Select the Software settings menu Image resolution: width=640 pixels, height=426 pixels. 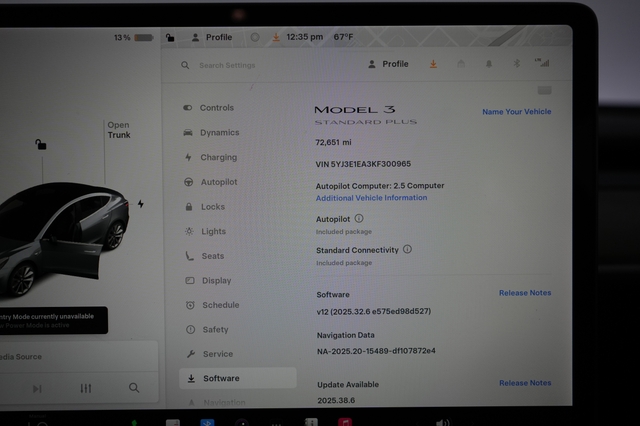point(238,378)
